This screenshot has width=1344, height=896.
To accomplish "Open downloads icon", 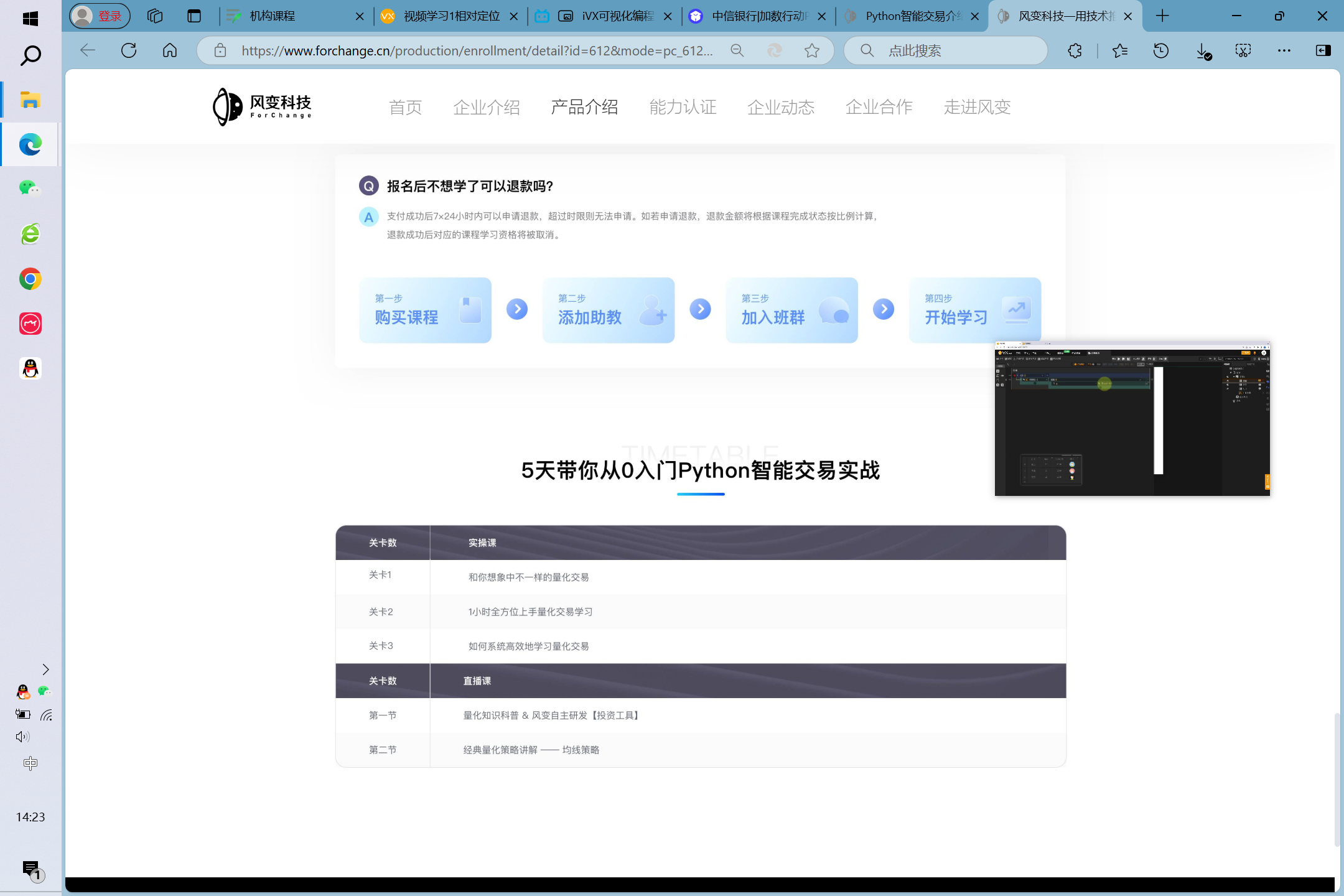I will coord(1203,50).
